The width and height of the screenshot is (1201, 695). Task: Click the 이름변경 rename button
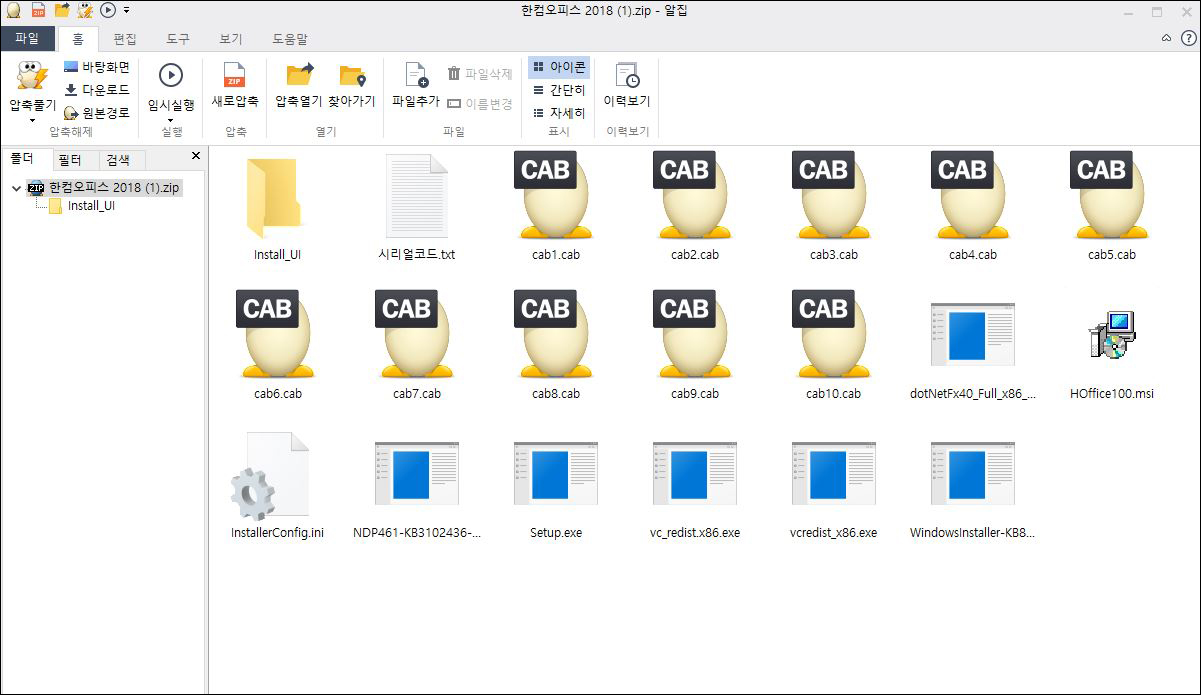(480, 103)
